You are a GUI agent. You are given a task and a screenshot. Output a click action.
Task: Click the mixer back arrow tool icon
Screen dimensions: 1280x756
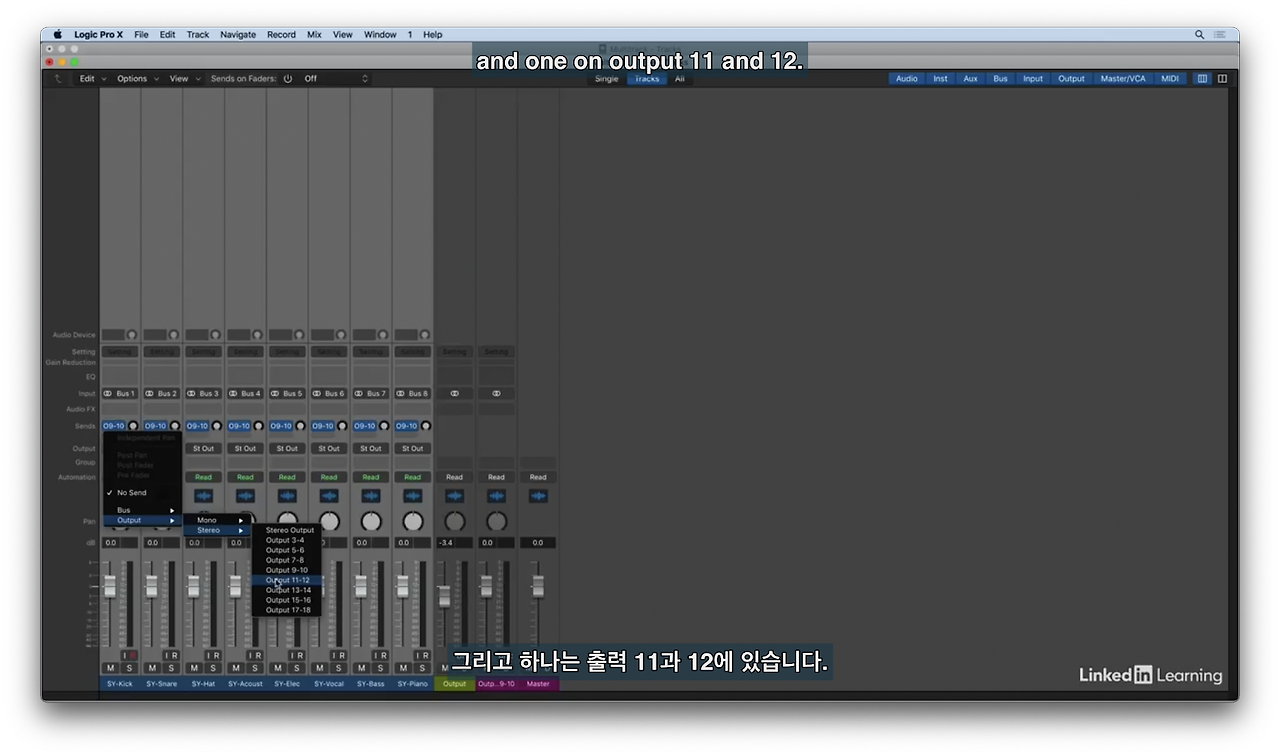point(57,79)
